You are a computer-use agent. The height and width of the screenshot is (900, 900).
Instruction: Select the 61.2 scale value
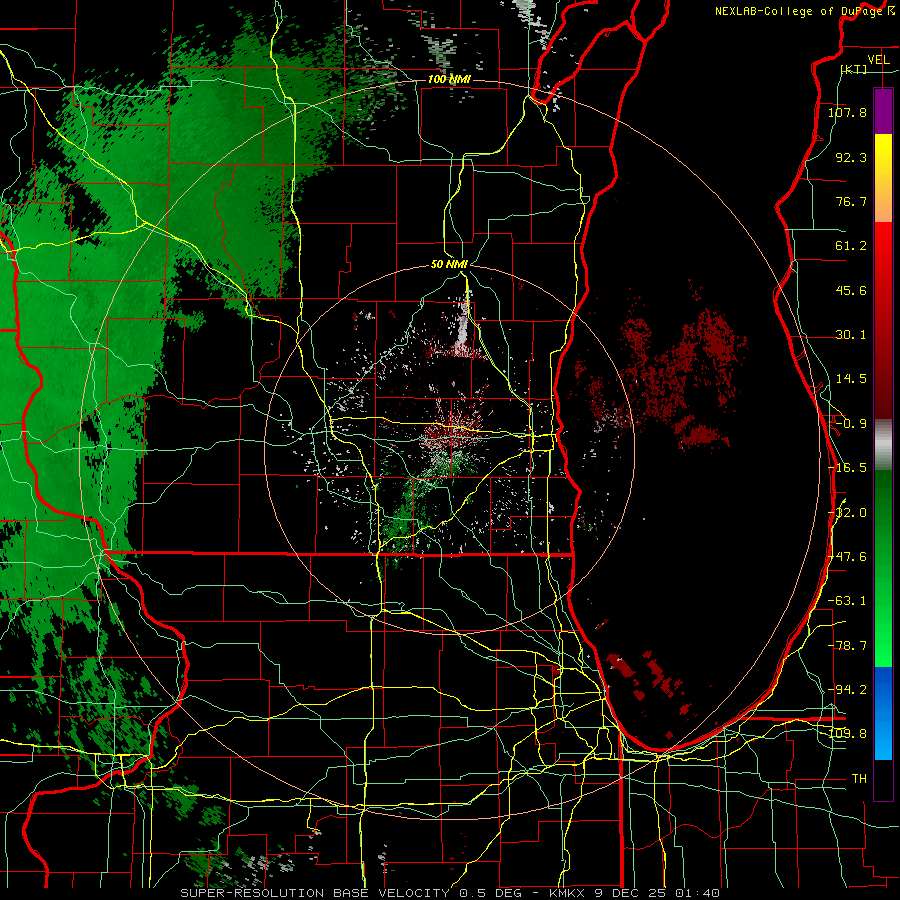point(851,246)
